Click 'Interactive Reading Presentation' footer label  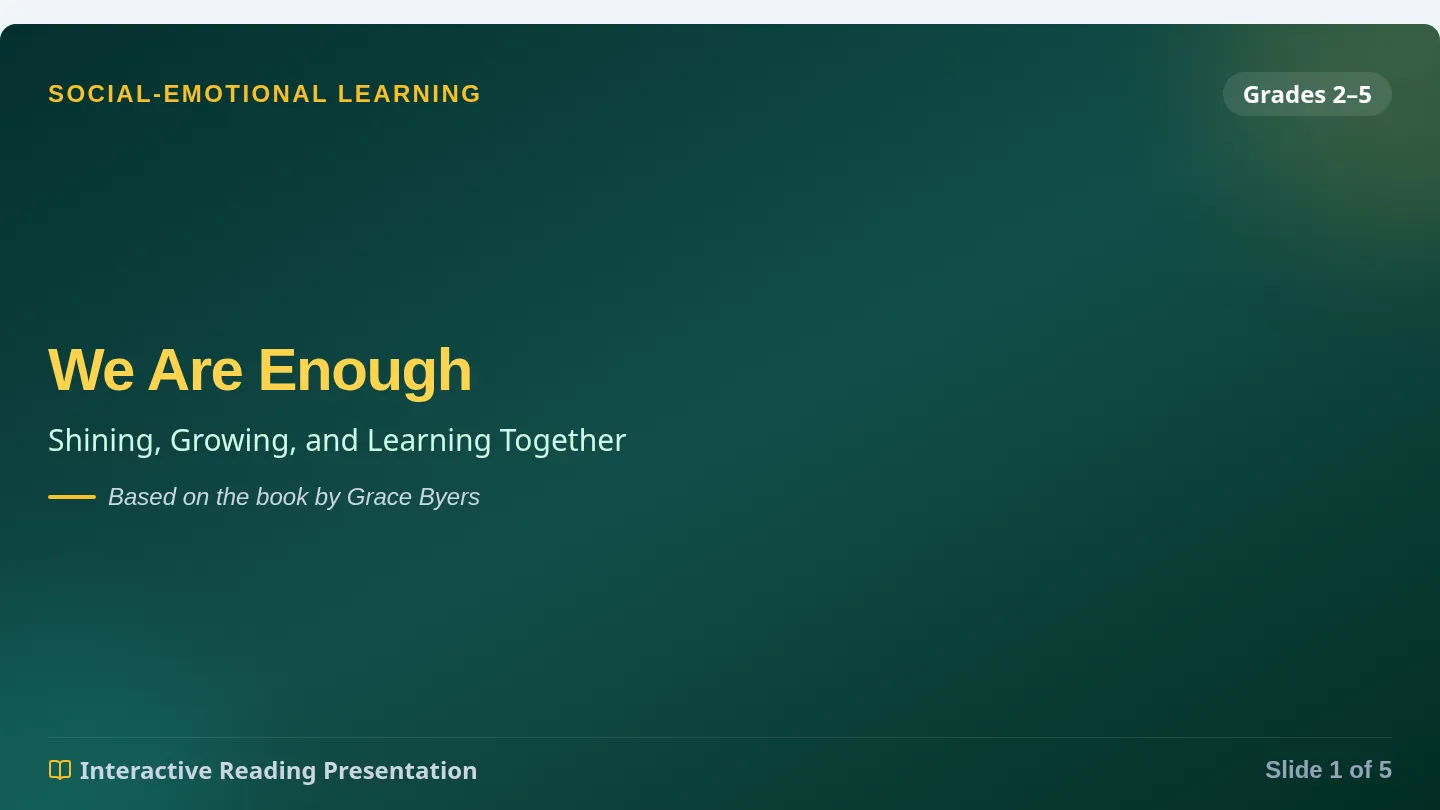click(x=278, y=771)
